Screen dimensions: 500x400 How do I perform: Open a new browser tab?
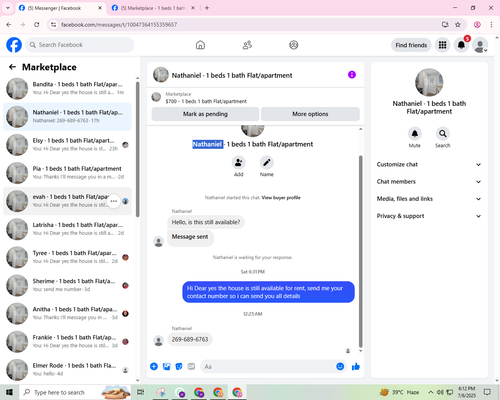(207, 8)
